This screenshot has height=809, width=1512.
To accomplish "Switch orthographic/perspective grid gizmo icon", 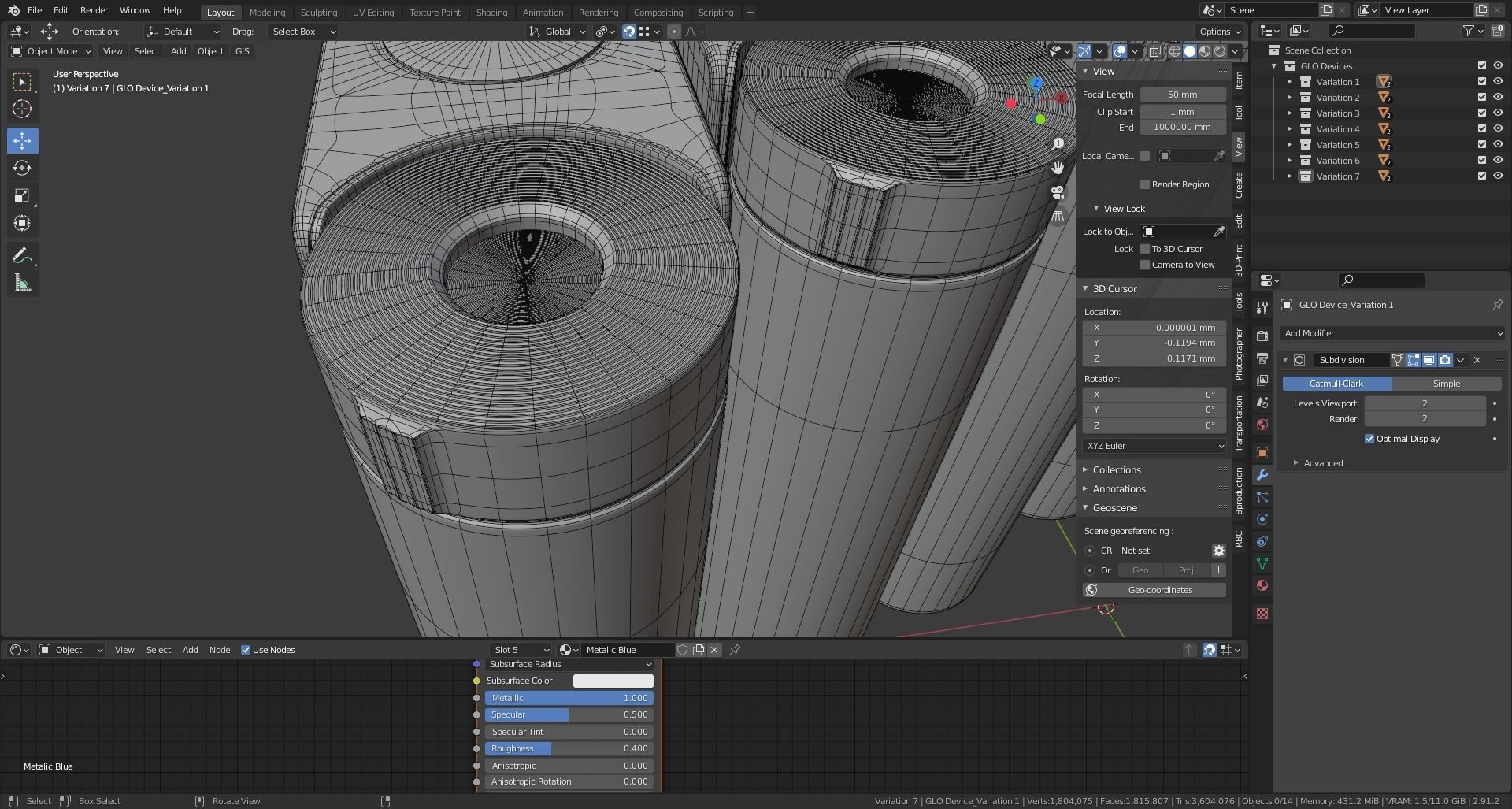I will 1058,216.
